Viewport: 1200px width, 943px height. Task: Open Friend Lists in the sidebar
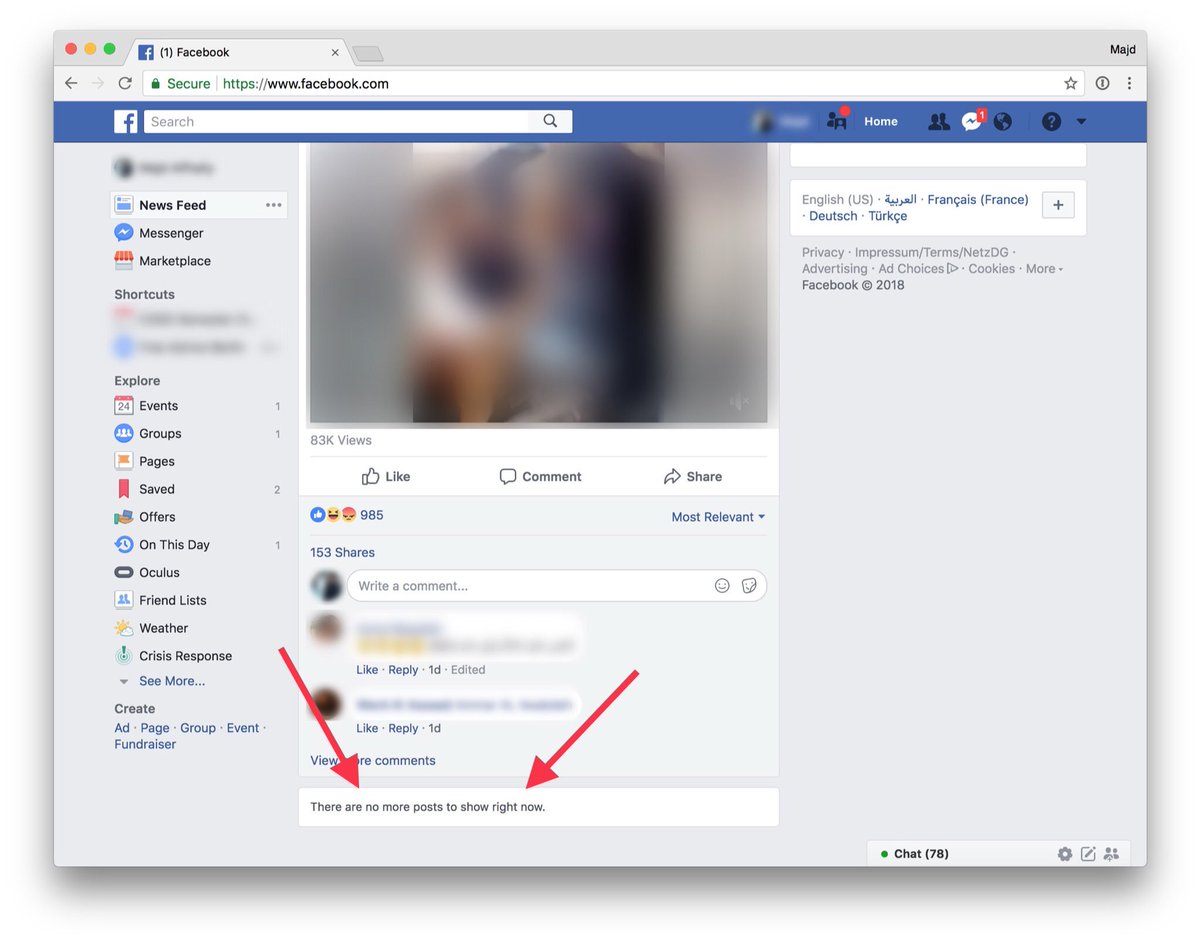[172, 600]
